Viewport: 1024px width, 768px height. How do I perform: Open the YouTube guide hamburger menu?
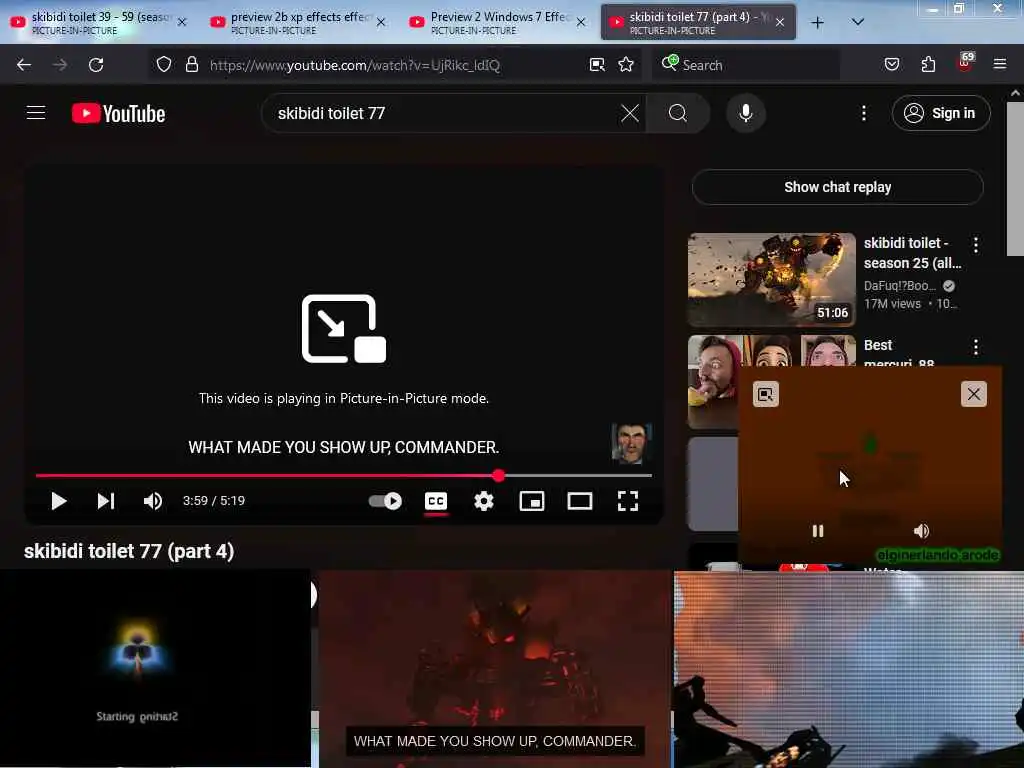pos(36,113)
